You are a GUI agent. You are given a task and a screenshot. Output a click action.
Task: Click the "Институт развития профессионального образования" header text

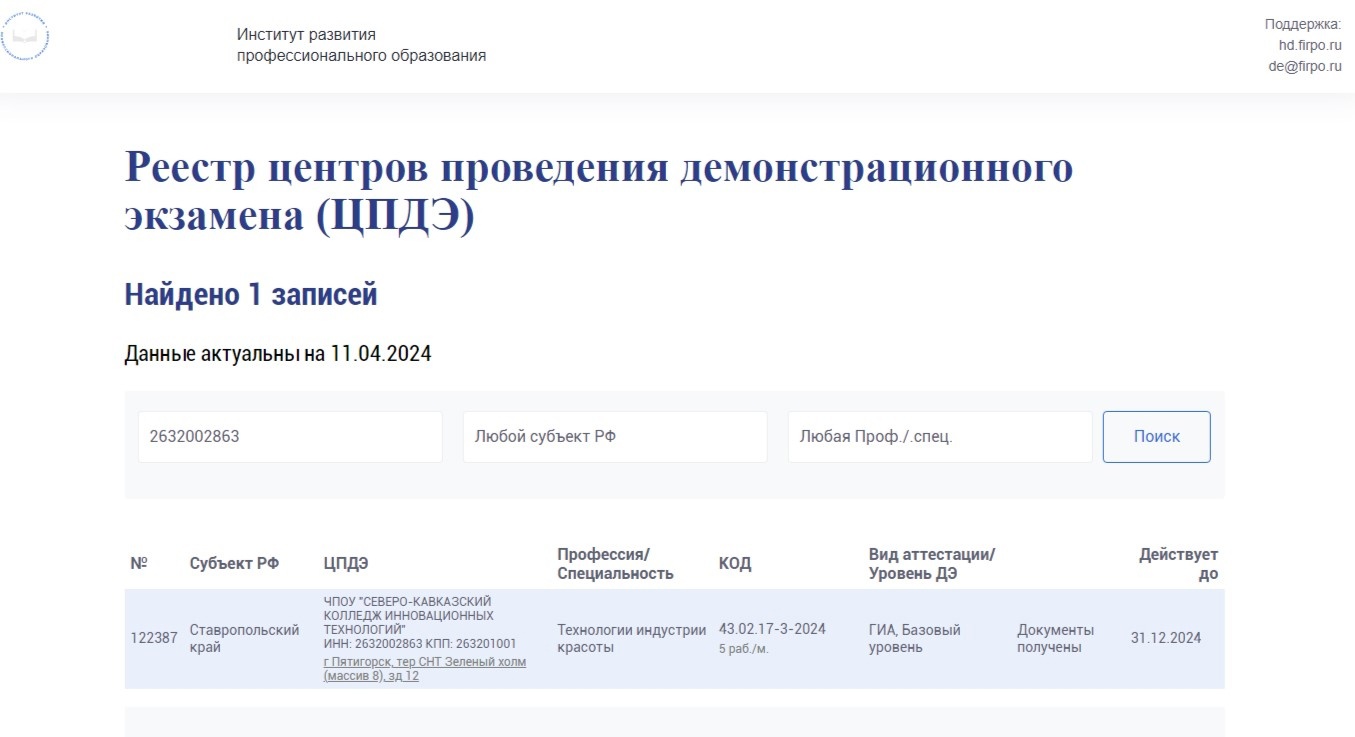pos(361,46)
